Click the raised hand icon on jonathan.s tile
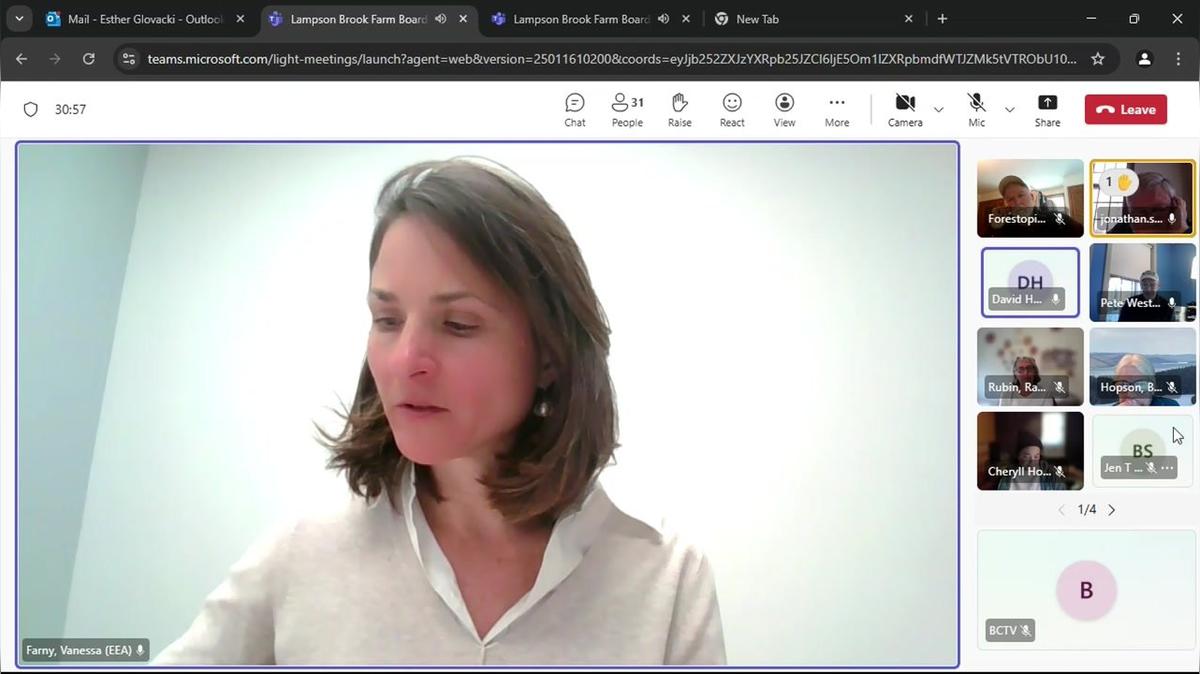Image resolution: width=1200 pixels, height=674 pixels. (1124, 182)
